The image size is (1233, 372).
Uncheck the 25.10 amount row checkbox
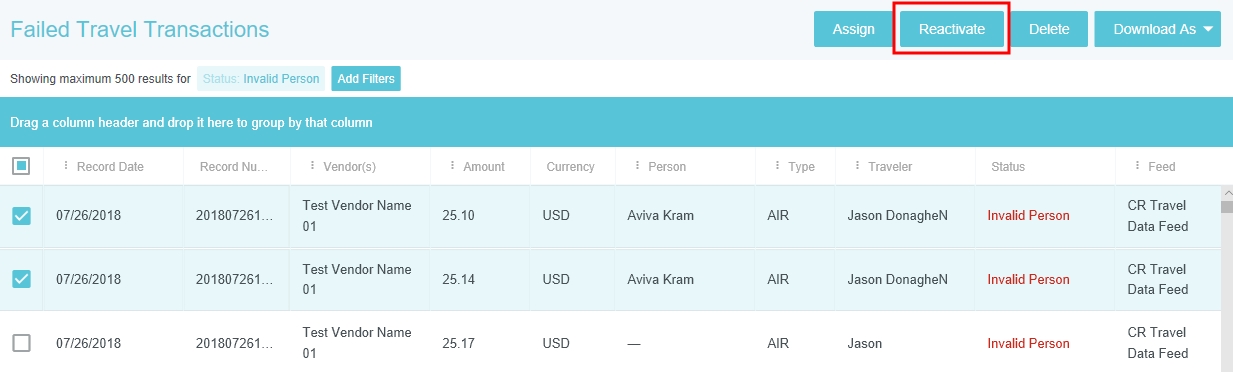tap(21, 216)
